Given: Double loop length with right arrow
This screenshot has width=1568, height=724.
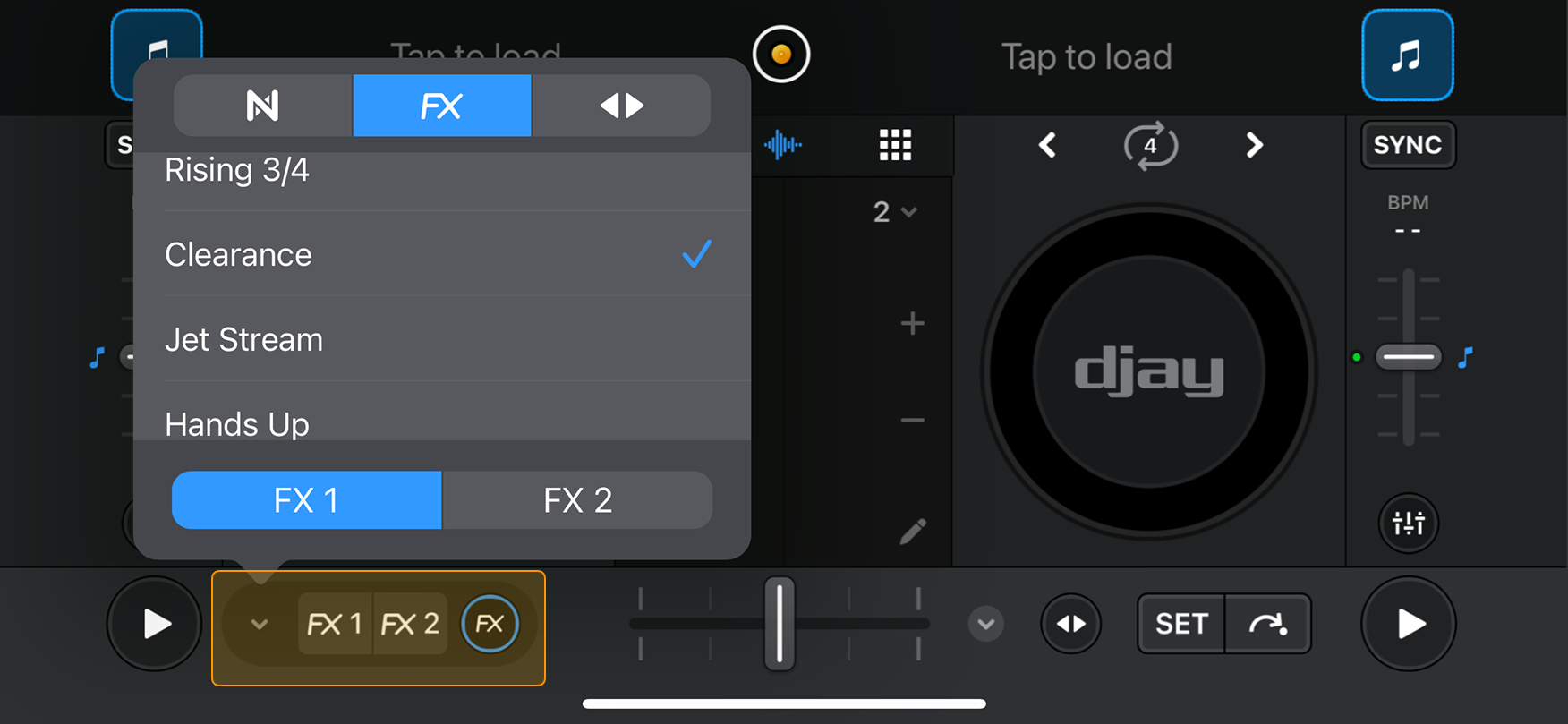Looking at the screenshot, I should click(1255, 145).
